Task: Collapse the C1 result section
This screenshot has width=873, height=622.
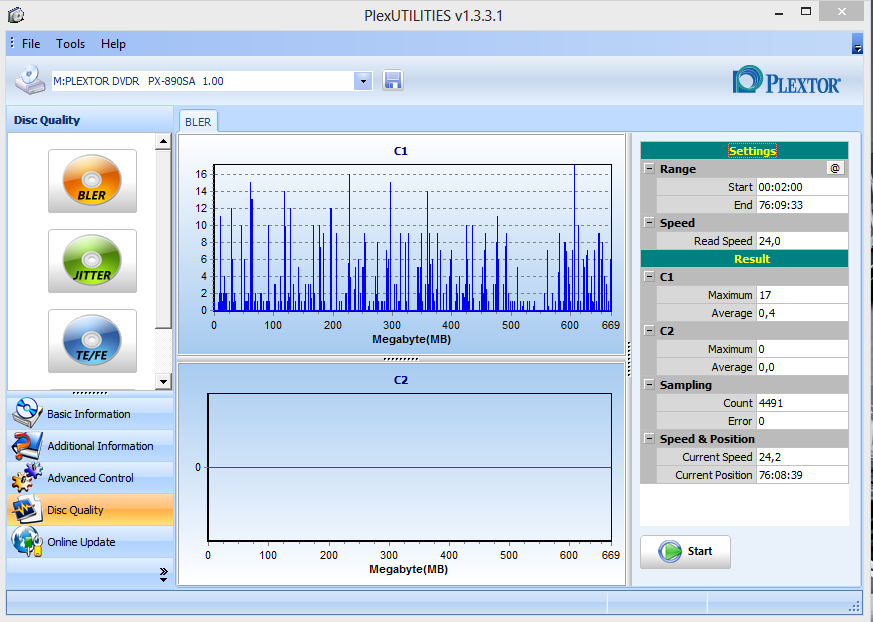Action: [x=649, y=276]
